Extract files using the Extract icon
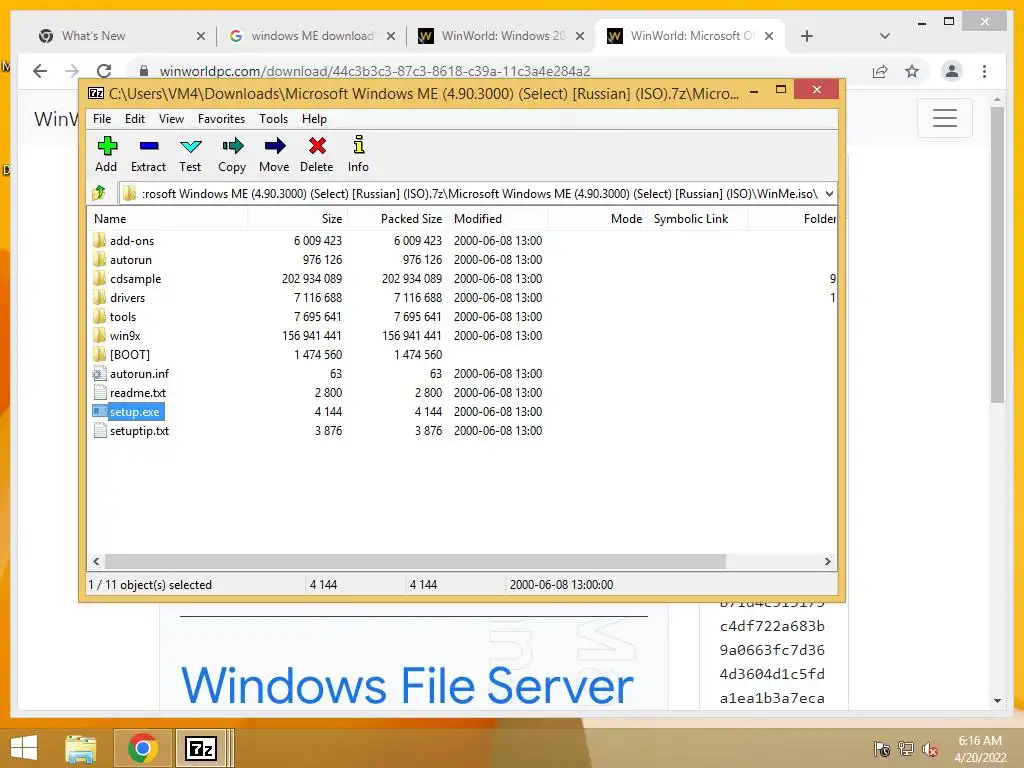 coord(148,146)
